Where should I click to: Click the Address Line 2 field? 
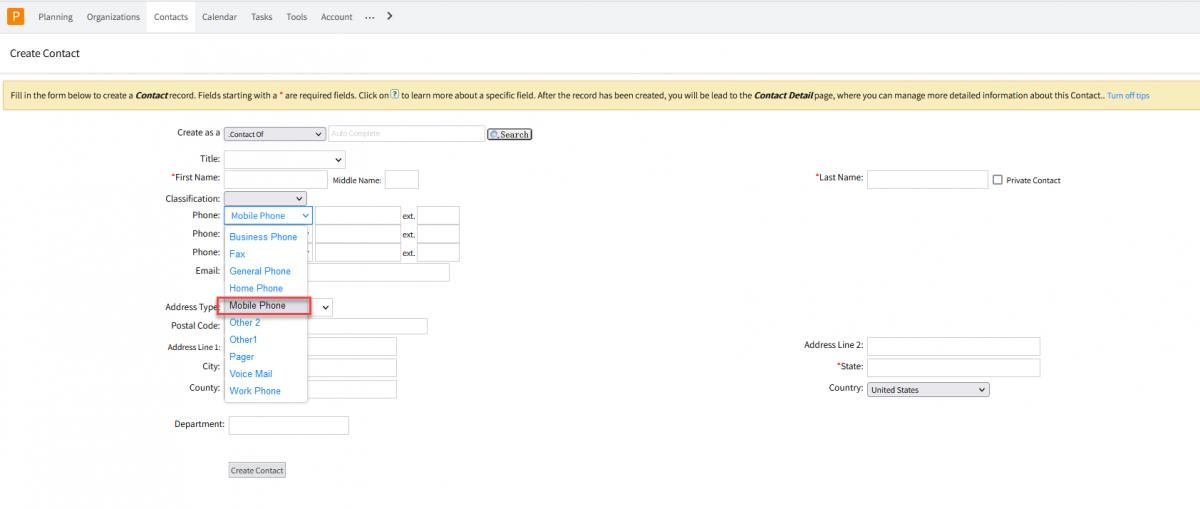[954, 346]
